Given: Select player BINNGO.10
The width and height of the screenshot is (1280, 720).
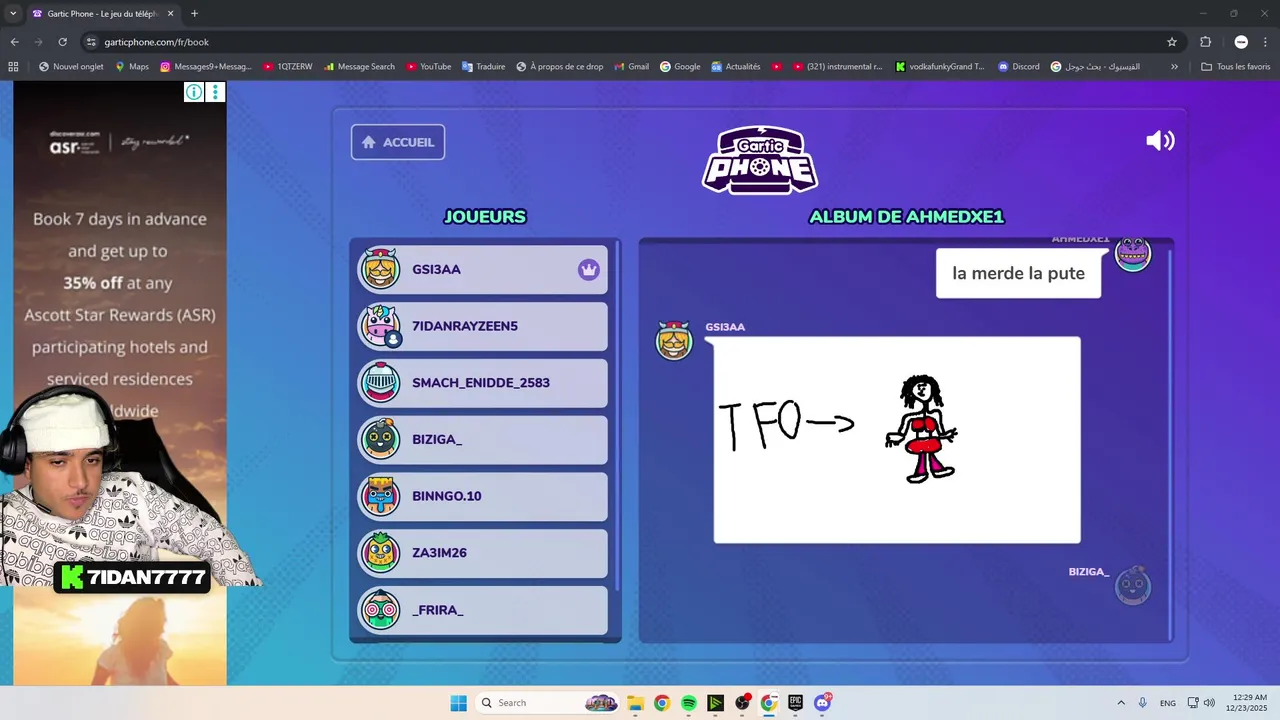Looking at the screenshot, I should click(482, 496).
